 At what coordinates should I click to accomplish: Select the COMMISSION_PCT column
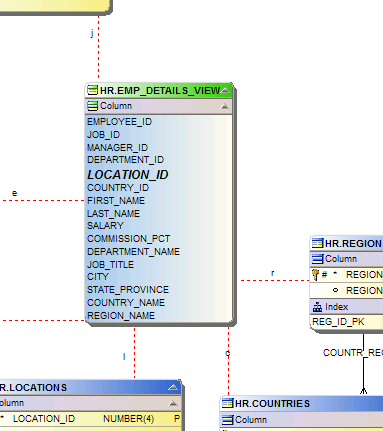(x=129, y=239)
